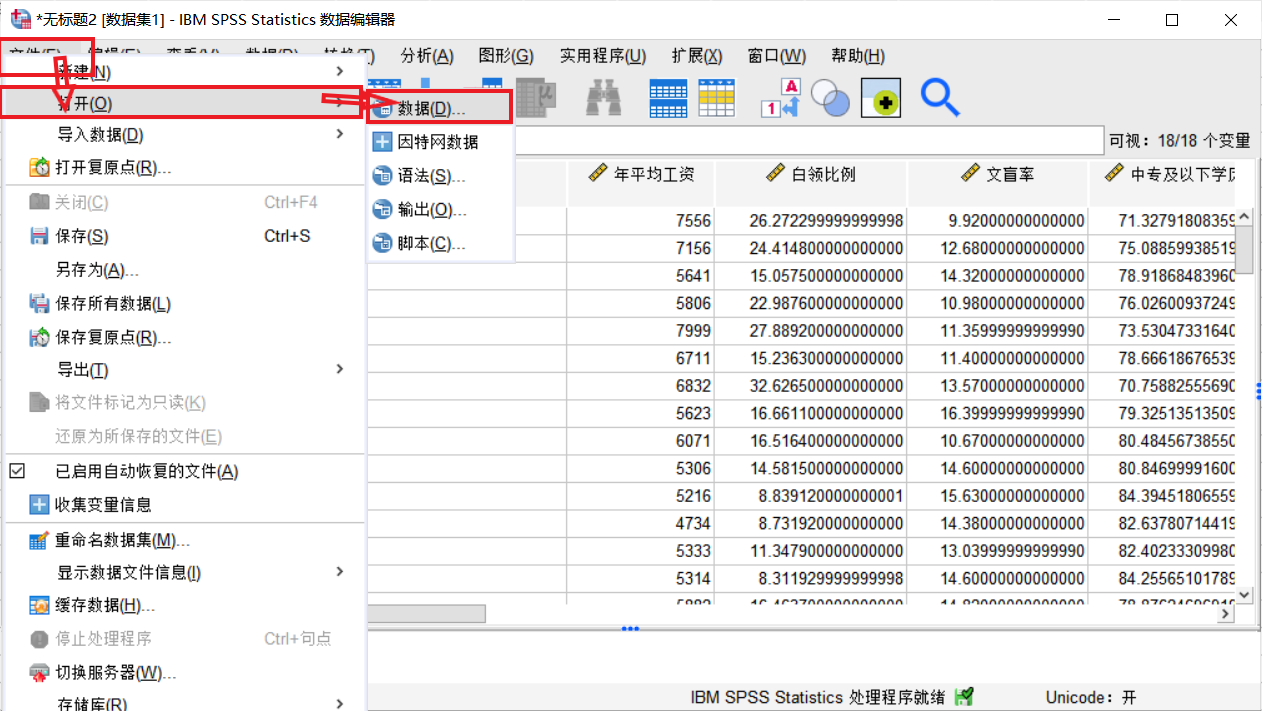The height and width of the screenshot is (711, 1262).
Task: Click the overlapping circles Variable Sets icon
Action: click(x=829, y=98)
